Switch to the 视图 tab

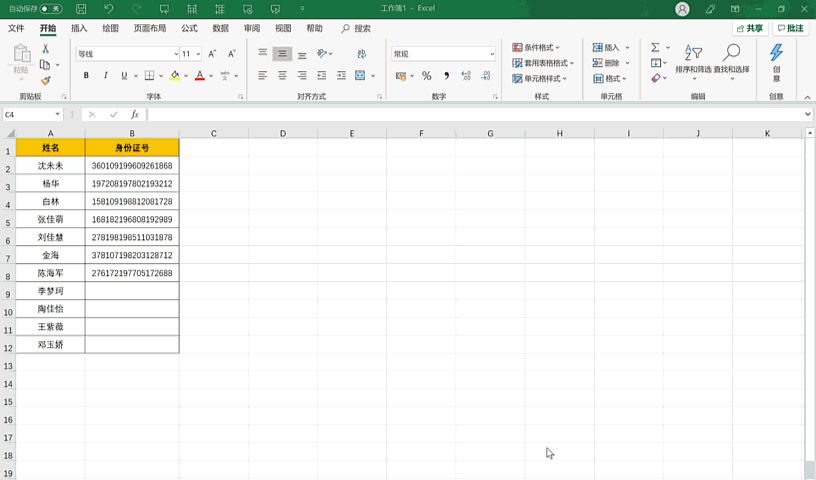click(283, 28)
